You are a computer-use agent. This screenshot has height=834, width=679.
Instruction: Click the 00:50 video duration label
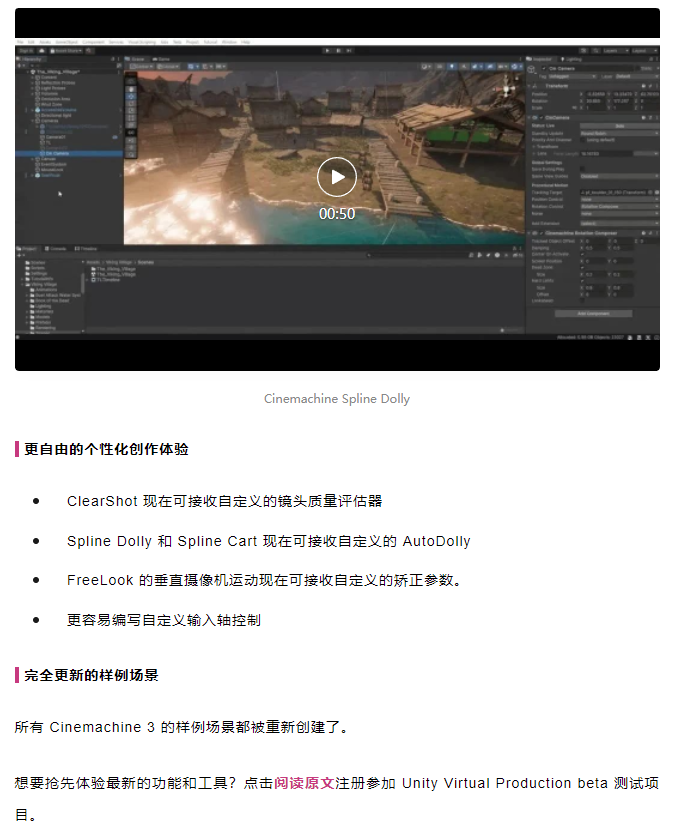(337, 214)
